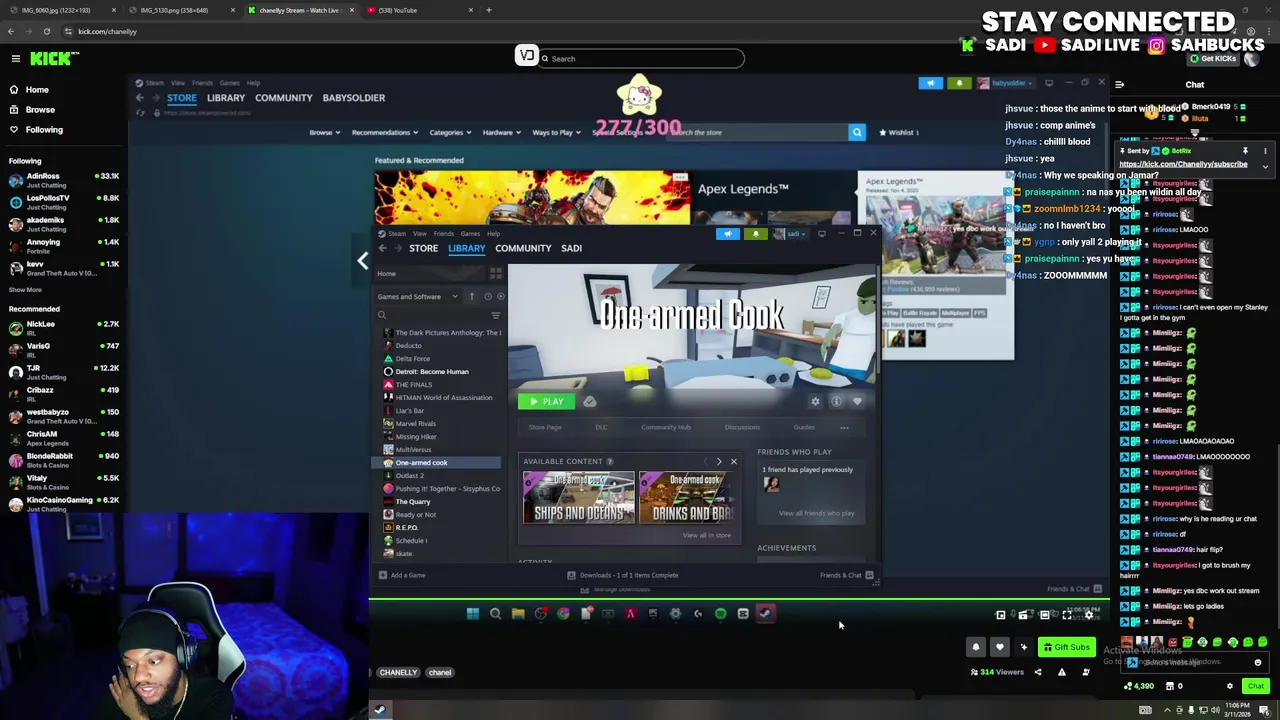Open advanced filter icon beside library search
Viewport: 1280px width, 720px height.
coord(495,315)
